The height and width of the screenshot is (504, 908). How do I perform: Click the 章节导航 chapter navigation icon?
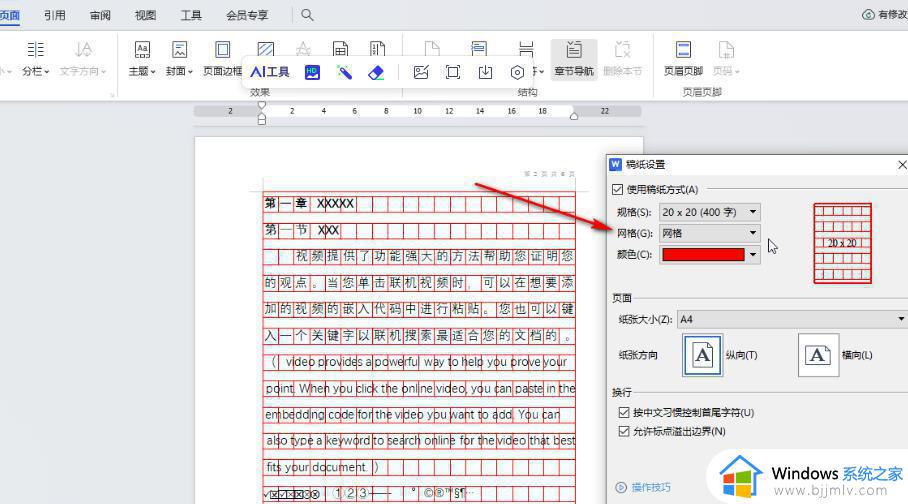[x=574, y=58]
